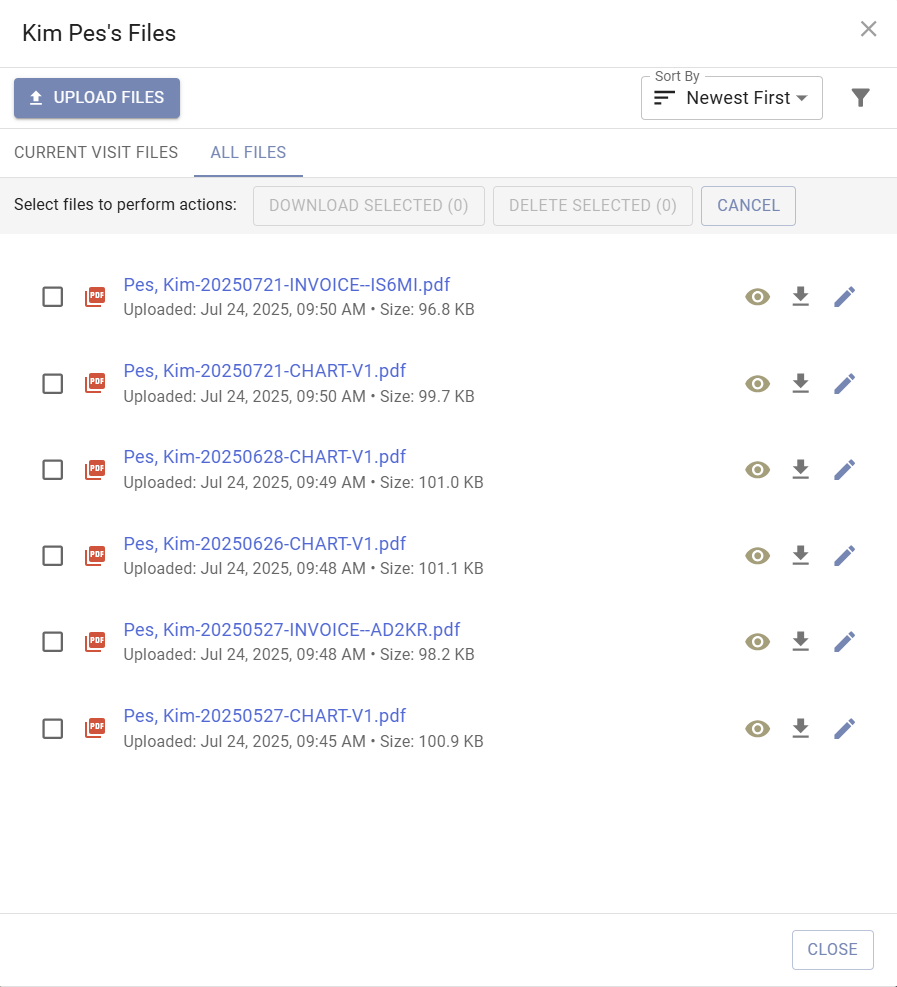Click PDF icon of 20250628-CHART-V1 file
This screenshot has height=987, width=897.
click(95, 470)
